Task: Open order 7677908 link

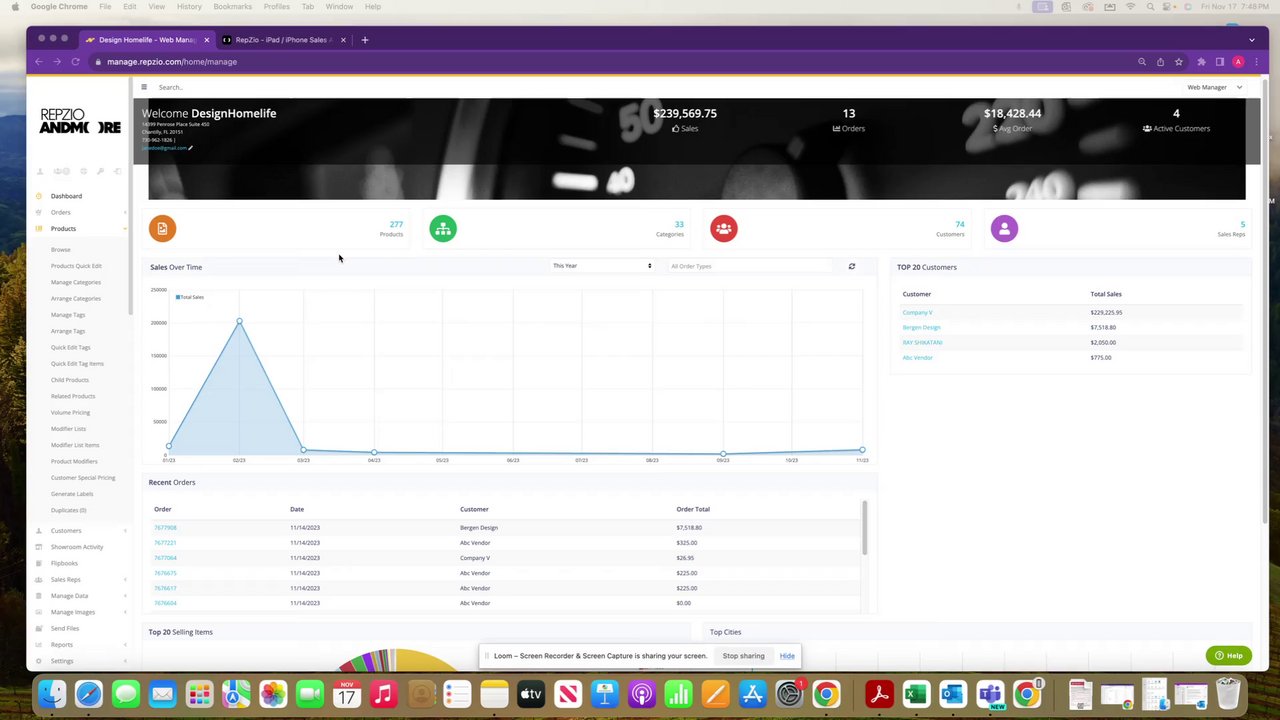Action: pos(165,528)
